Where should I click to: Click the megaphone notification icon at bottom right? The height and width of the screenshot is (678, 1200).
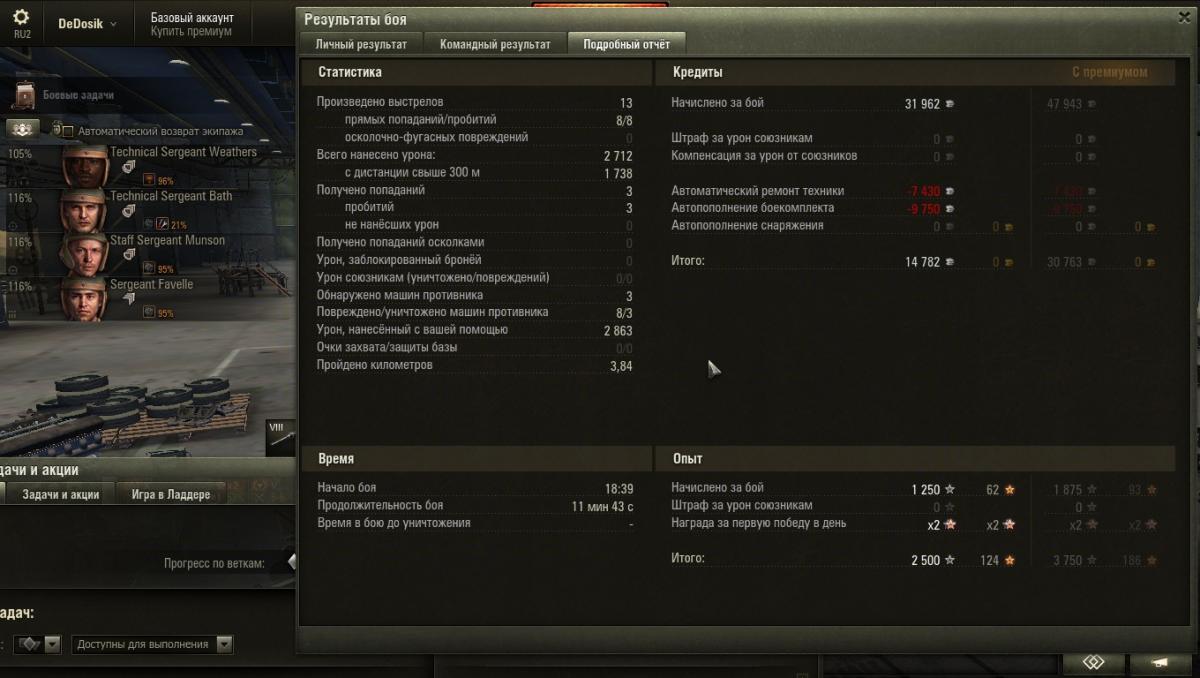pyautogui.click(x=1160, y=663)
